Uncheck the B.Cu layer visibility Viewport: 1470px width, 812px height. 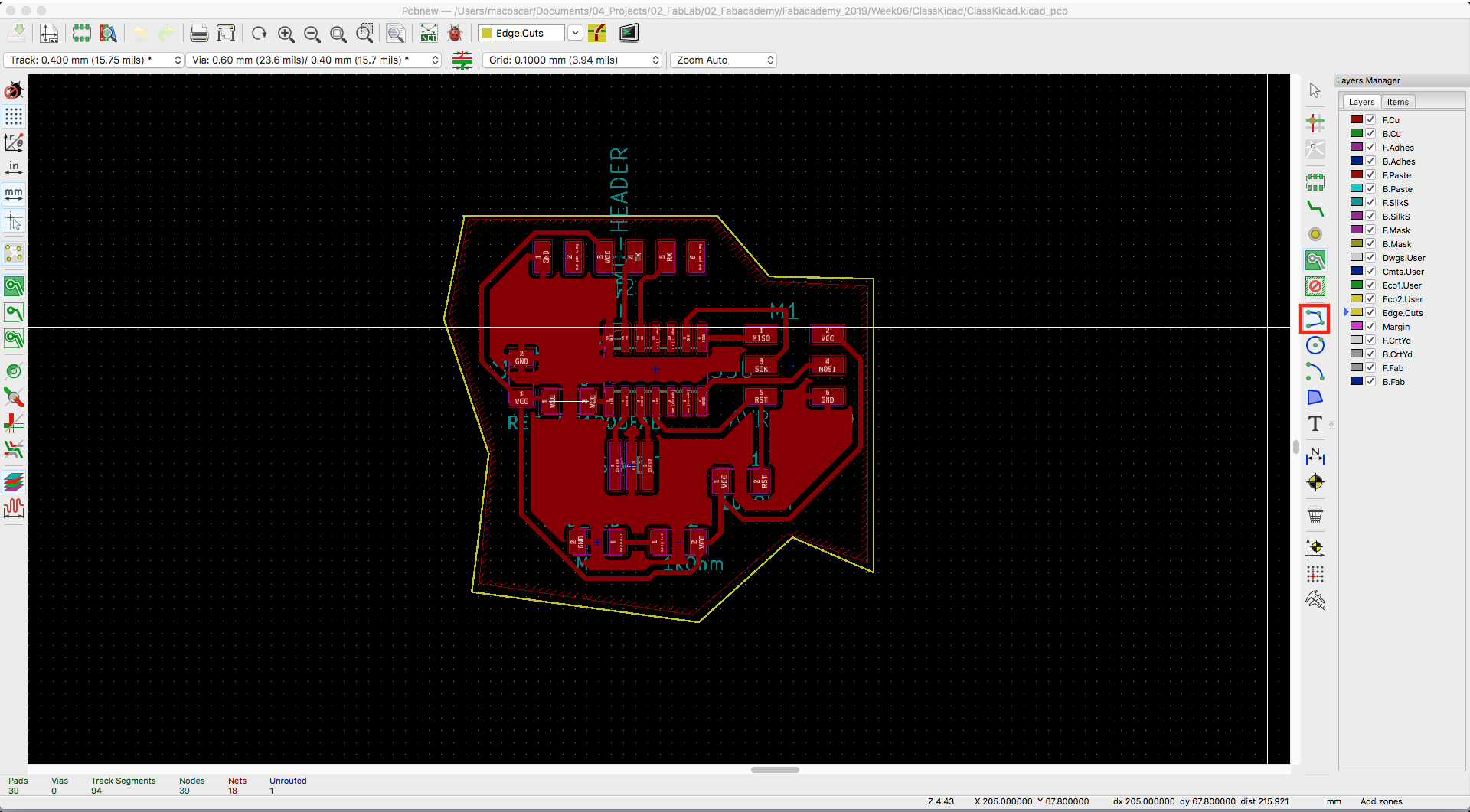[1370, 133]
